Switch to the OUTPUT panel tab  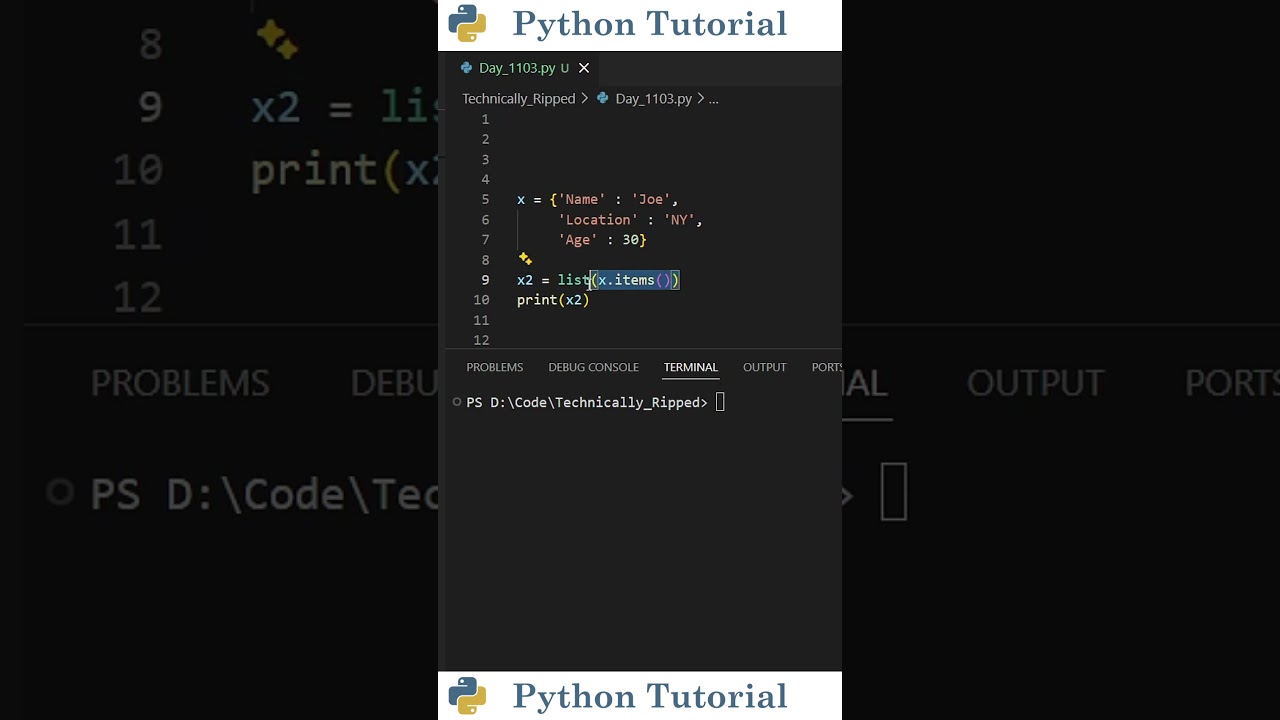(765, 367)
